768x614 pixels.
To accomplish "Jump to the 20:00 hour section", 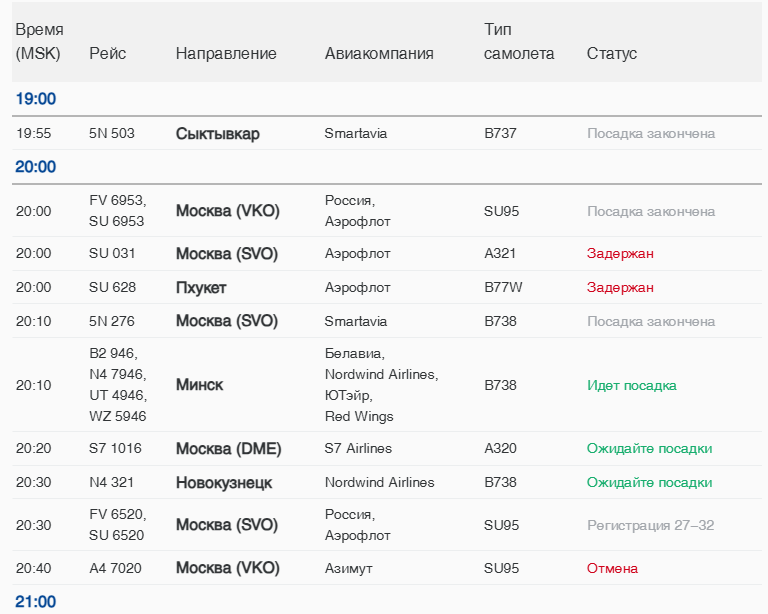I will [36, 166].
